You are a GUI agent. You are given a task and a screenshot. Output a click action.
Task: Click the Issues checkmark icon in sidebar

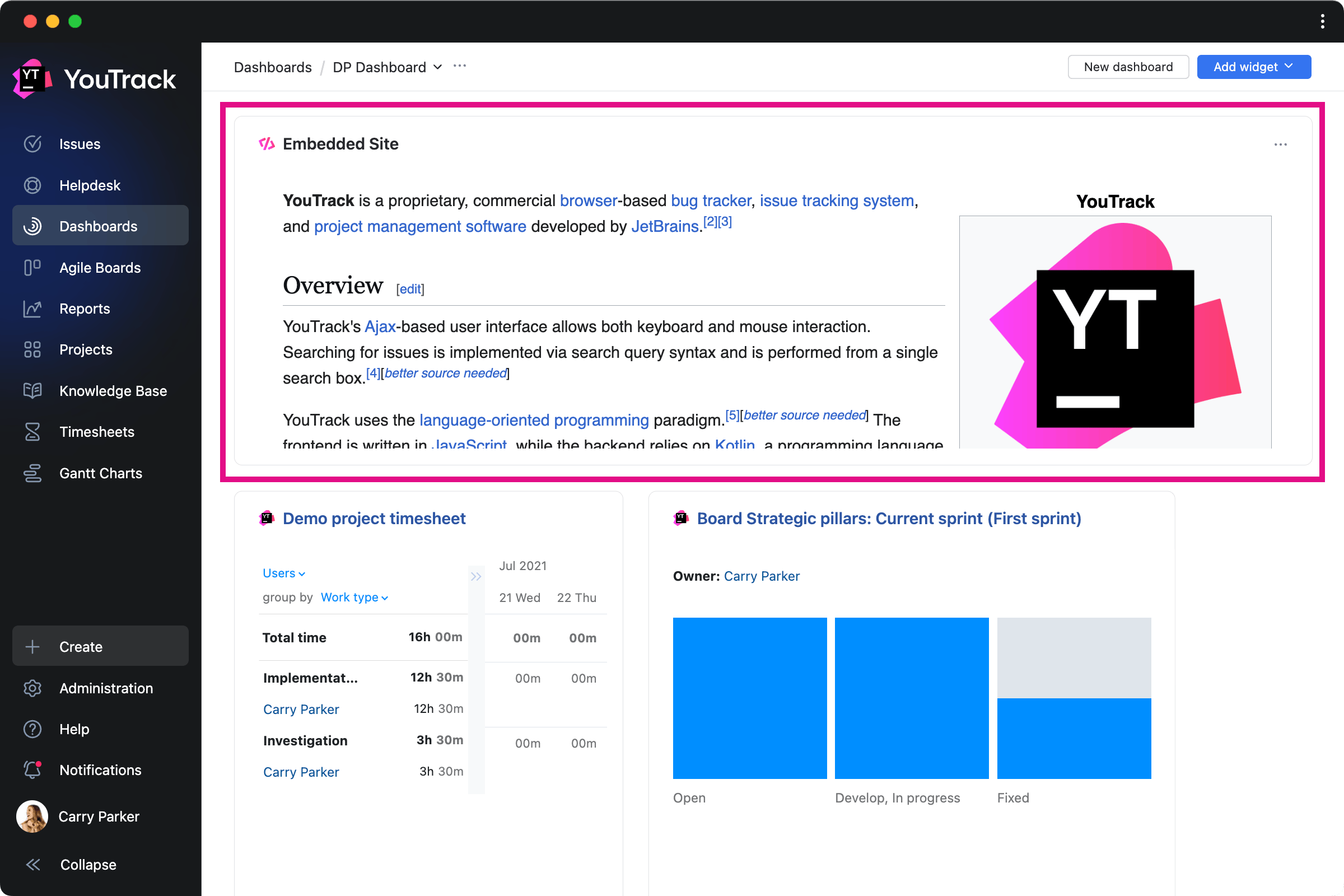[x=32, y=143]
